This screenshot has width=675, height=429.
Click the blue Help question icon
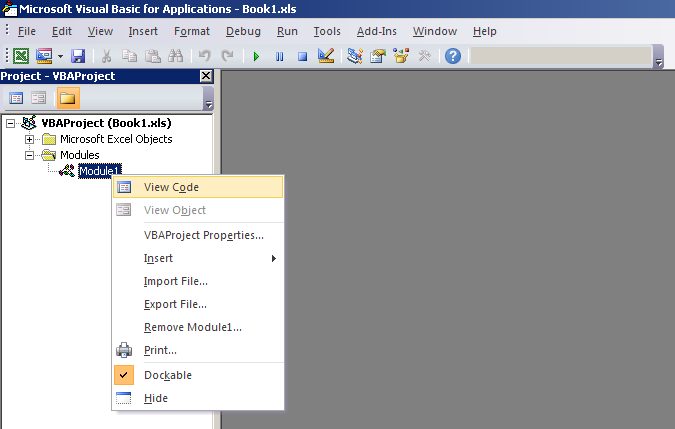[x=453, y=56]
